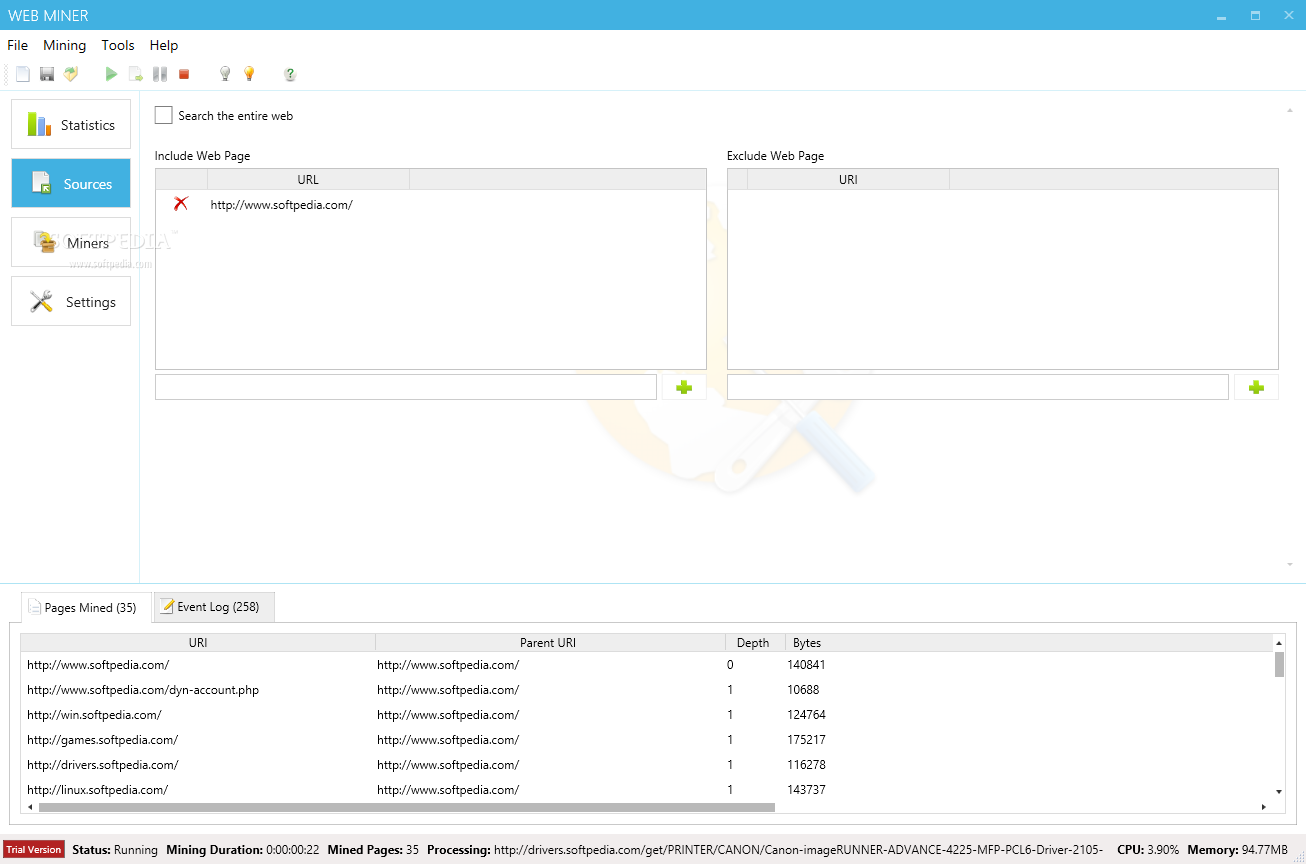Click the bytes value 175217
Viewport: 1306px width, 864px height.
[x=806, y=740]
